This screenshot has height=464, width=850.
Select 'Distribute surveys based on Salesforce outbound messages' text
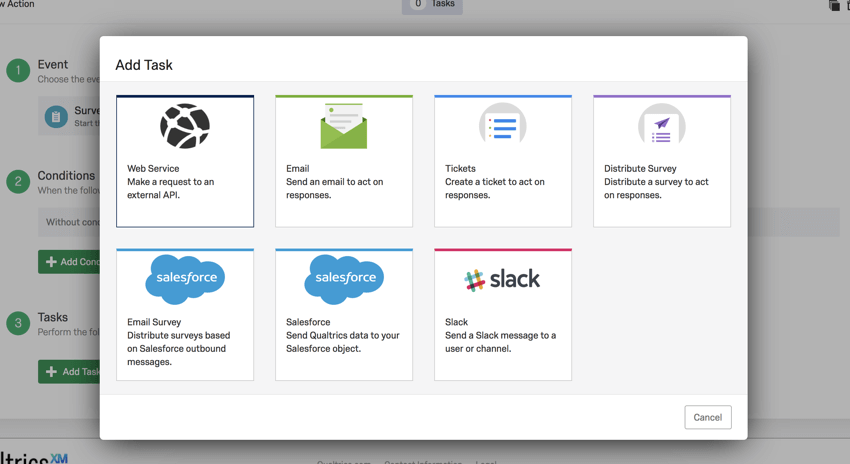coord(178,349)
